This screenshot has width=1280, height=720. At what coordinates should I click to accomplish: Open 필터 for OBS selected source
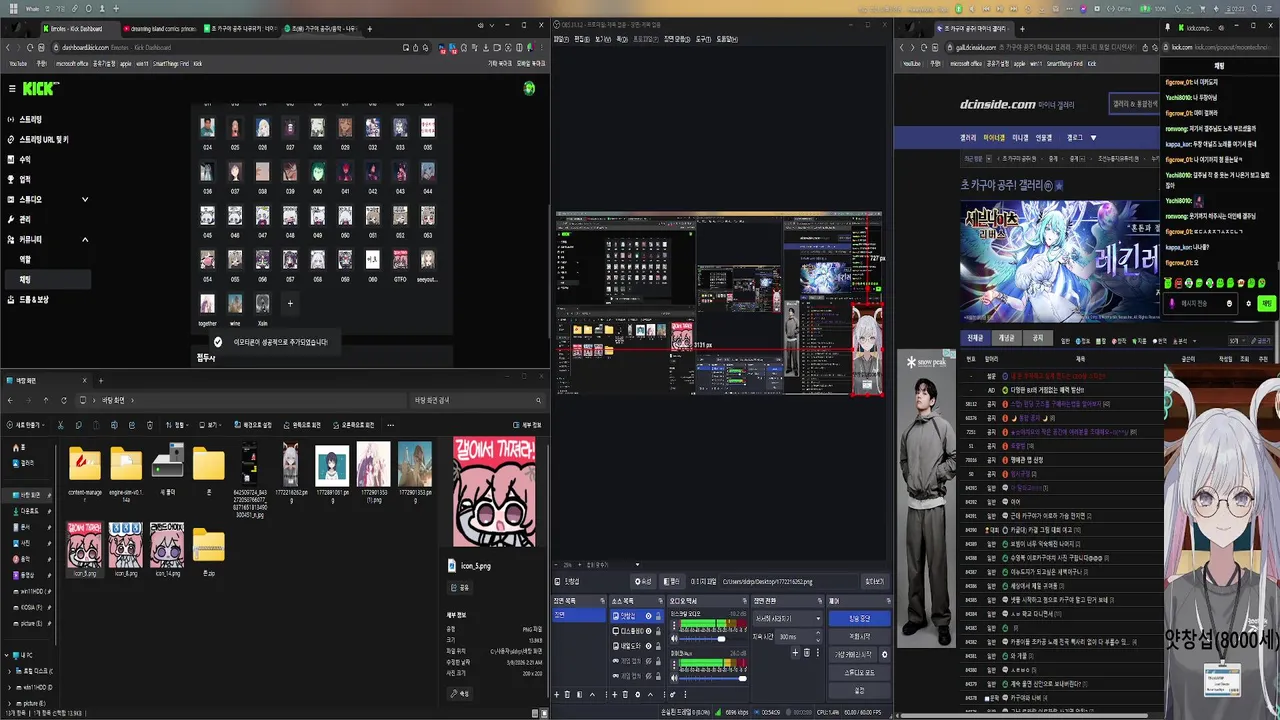point(672,581)
